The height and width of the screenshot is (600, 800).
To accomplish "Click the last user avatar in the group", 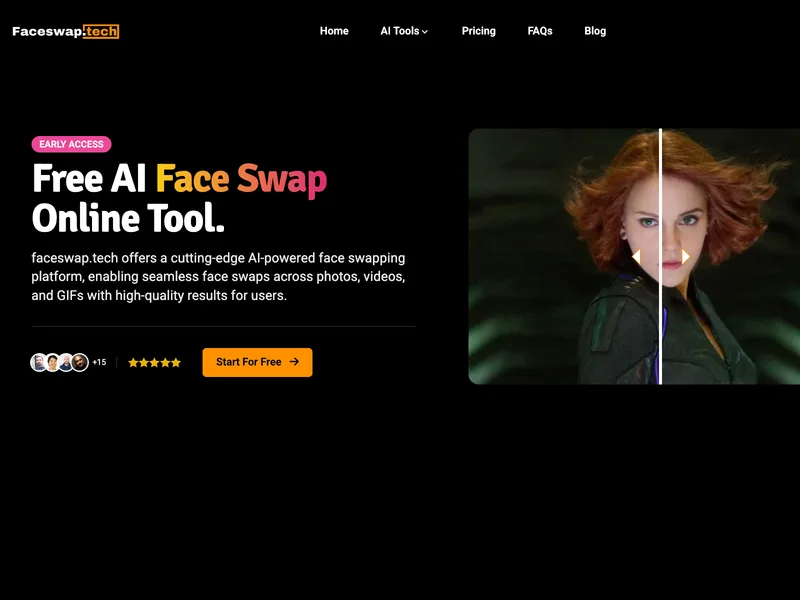I will click(80, 362).
